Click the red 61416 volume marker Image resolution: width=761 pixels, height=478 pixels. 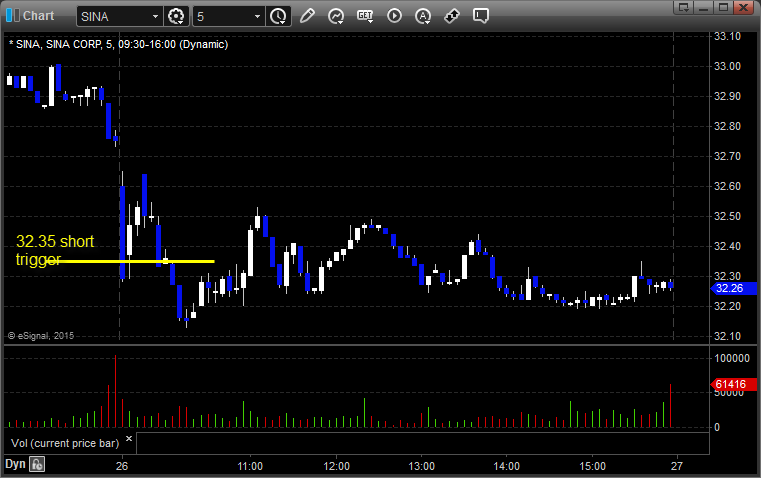[x=733, y=384]
